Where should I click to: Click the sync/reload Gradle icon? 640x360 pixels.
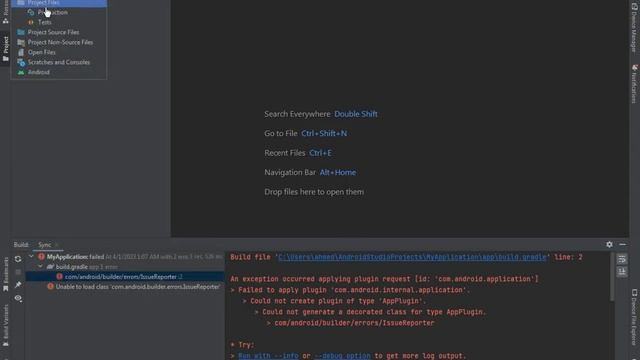[x=18, y=259]
